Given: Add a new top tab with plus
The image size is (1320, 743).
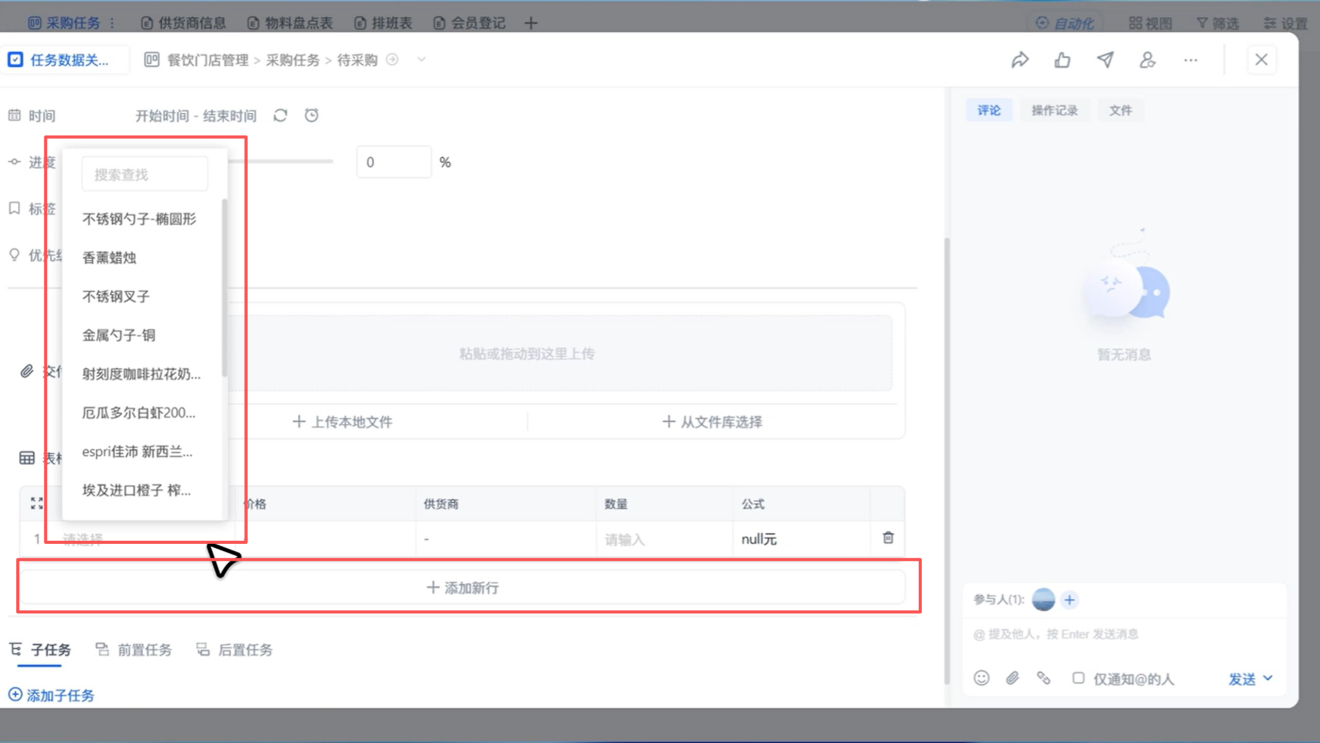Looking at the screenshot, I should [531, 22].
